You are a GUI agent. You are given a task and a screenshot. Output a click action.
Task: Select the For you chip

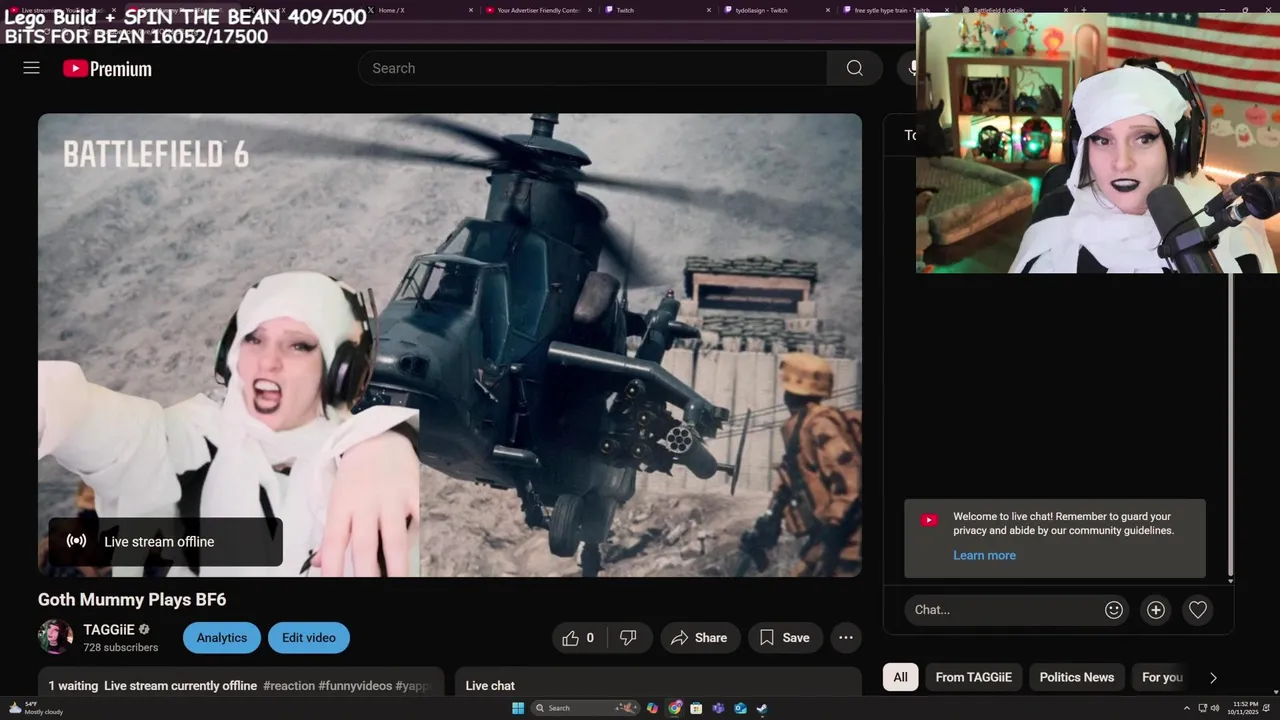point(1162,677)
